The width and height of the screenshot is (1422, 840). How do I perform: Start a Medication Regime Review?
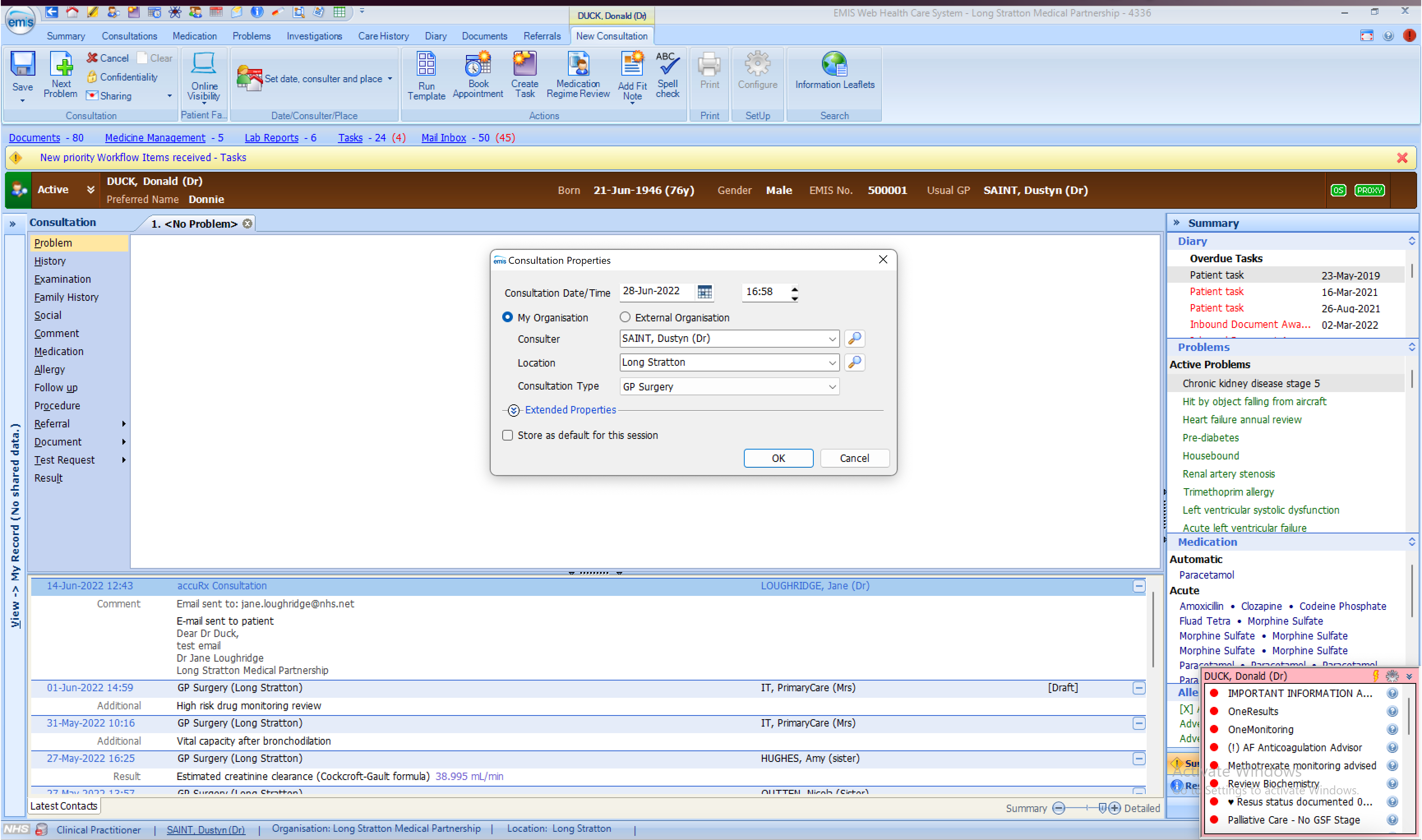click(x=578, y=75)
